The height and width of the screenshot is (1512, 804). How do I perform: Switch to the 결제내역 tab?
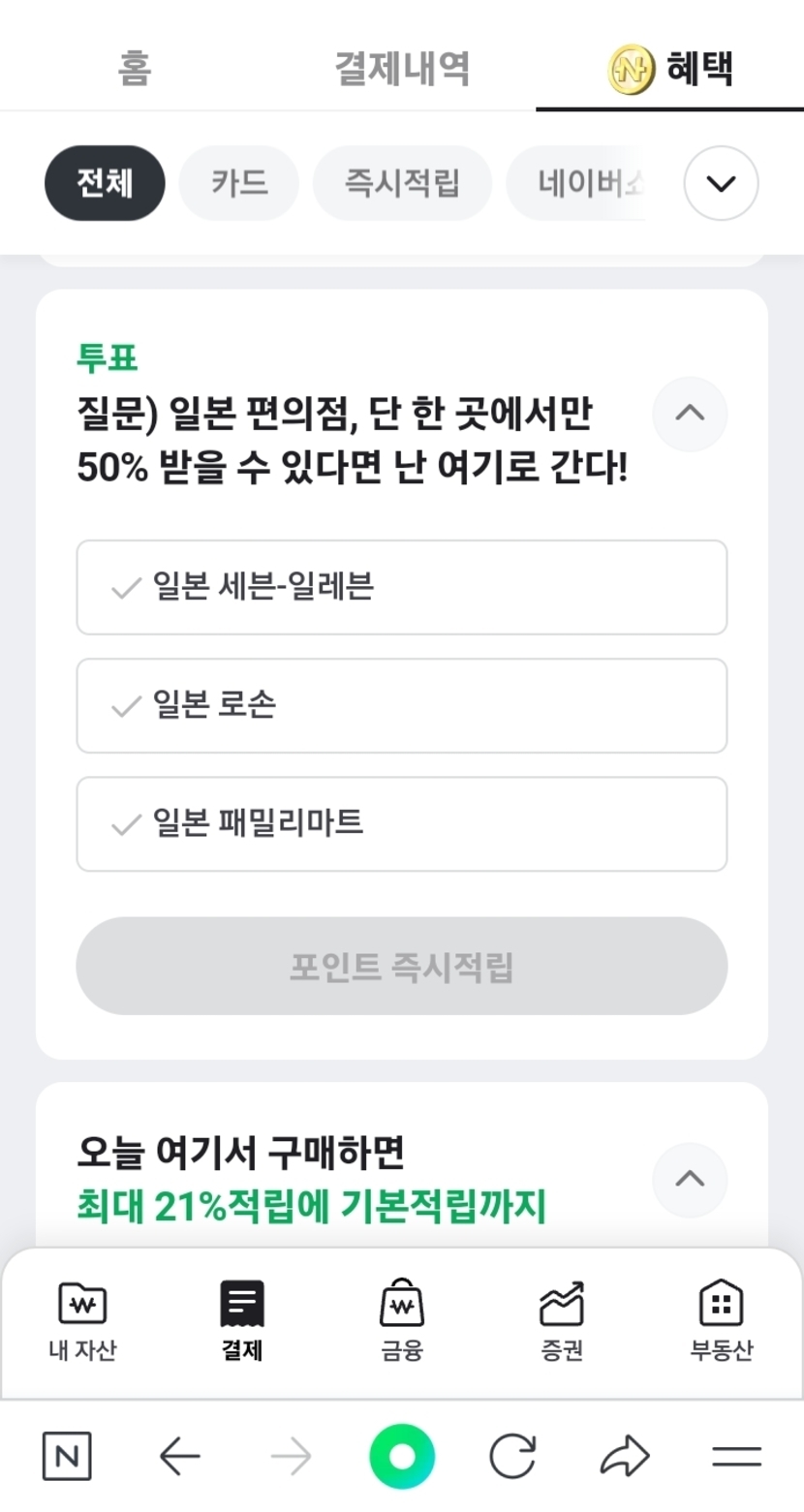(x=402, y=69)
